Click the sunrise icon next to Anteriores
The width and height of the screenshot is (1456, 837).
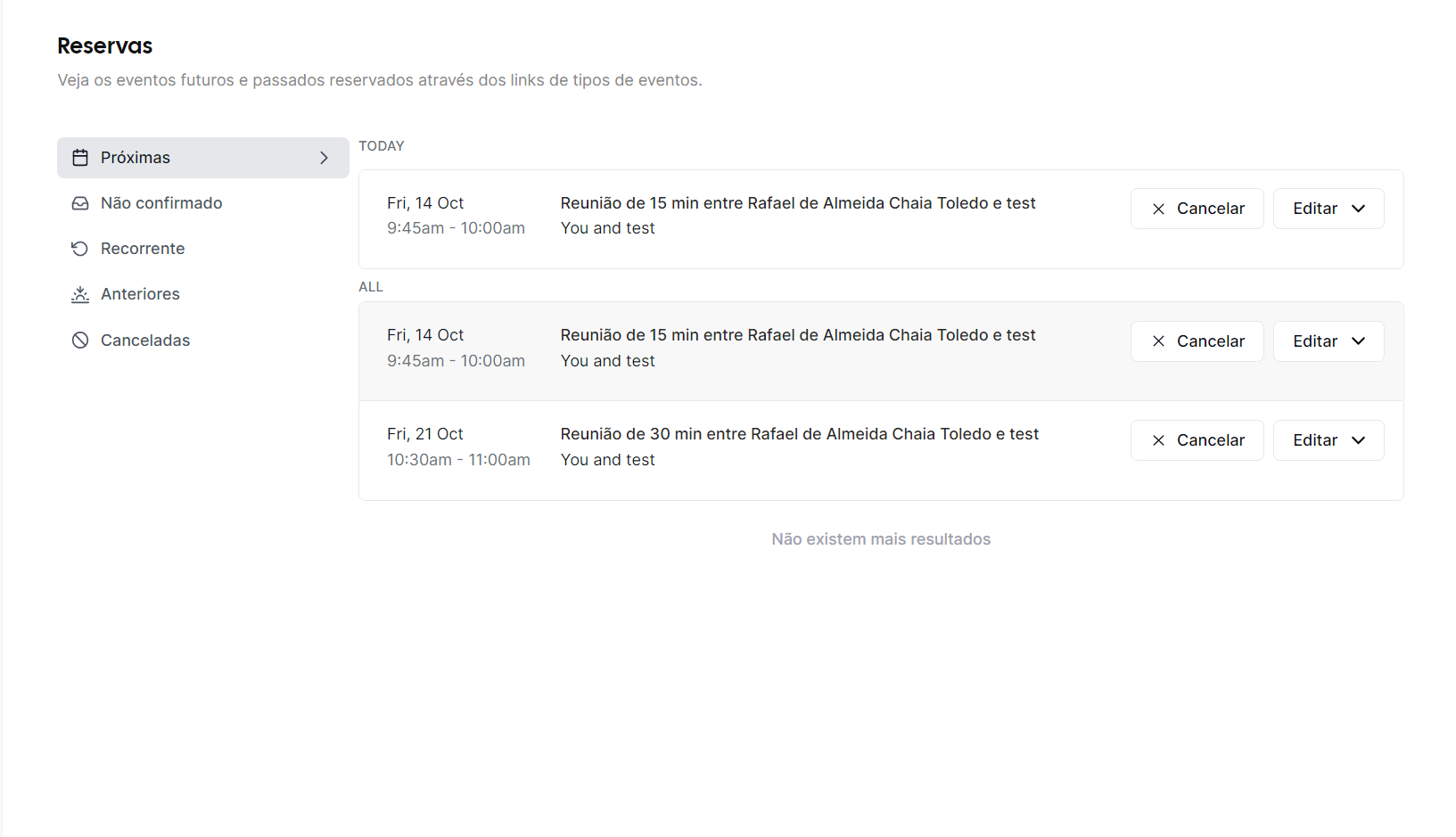tap(81, 293)
